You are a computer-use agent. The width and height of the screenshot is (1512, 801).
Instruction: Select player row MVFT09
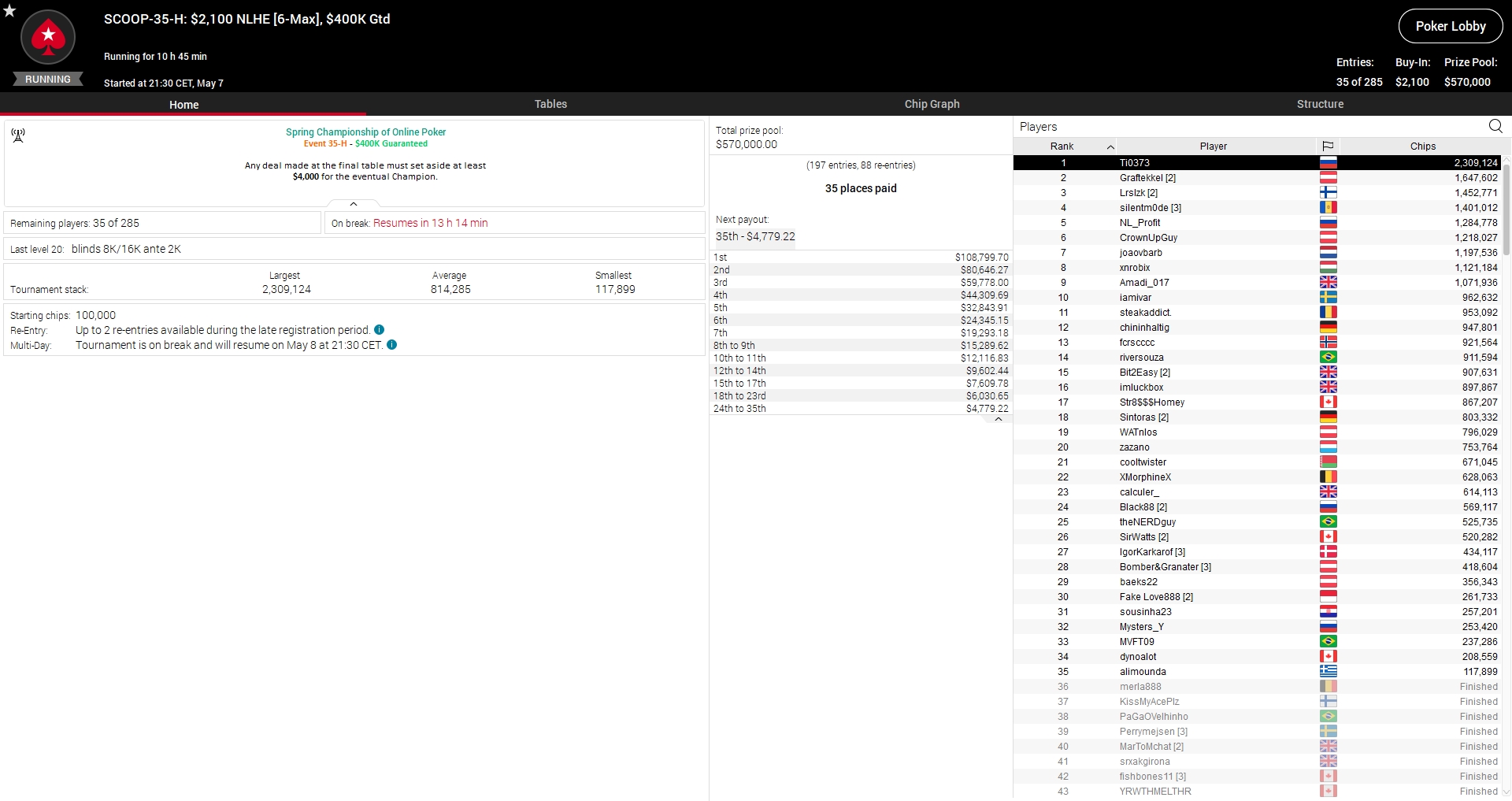click(1258, 642)
